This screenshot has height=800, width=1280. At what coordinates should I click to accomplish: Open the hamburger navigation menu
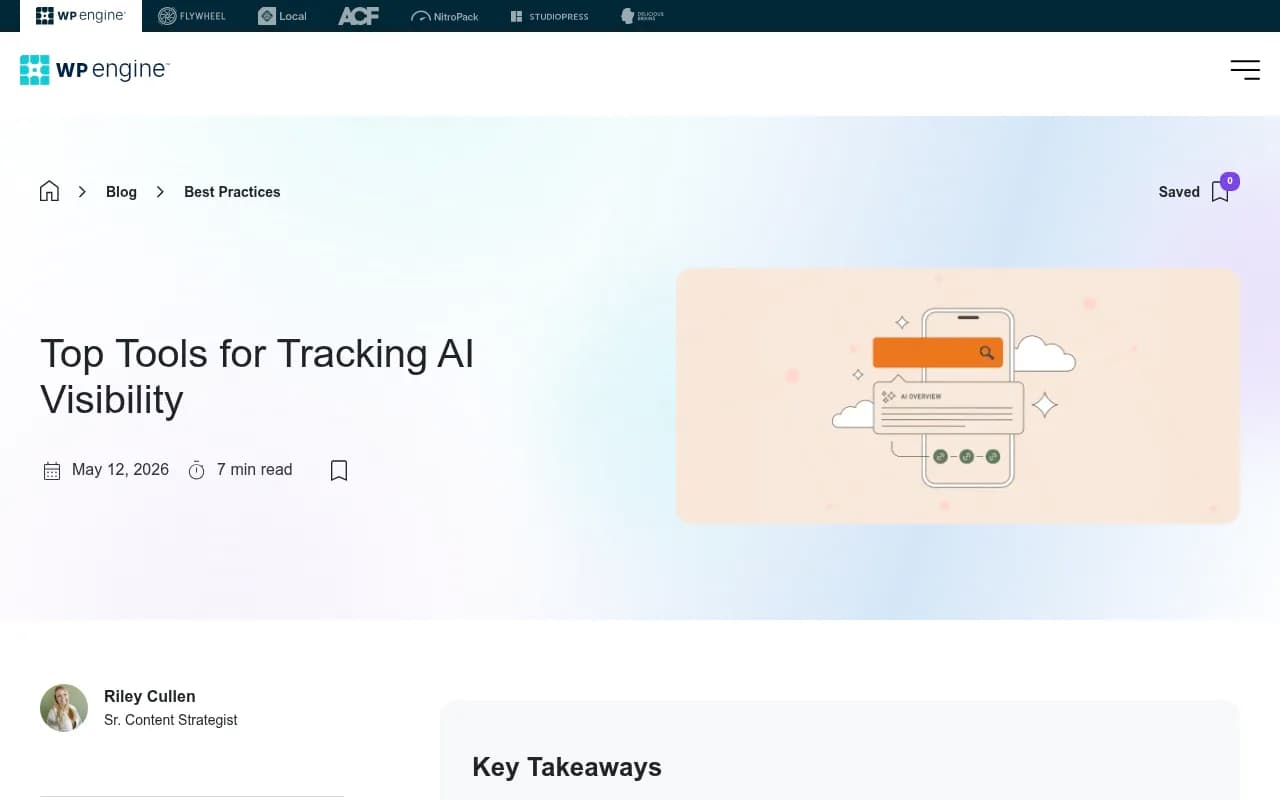[x=1245, y=69]
